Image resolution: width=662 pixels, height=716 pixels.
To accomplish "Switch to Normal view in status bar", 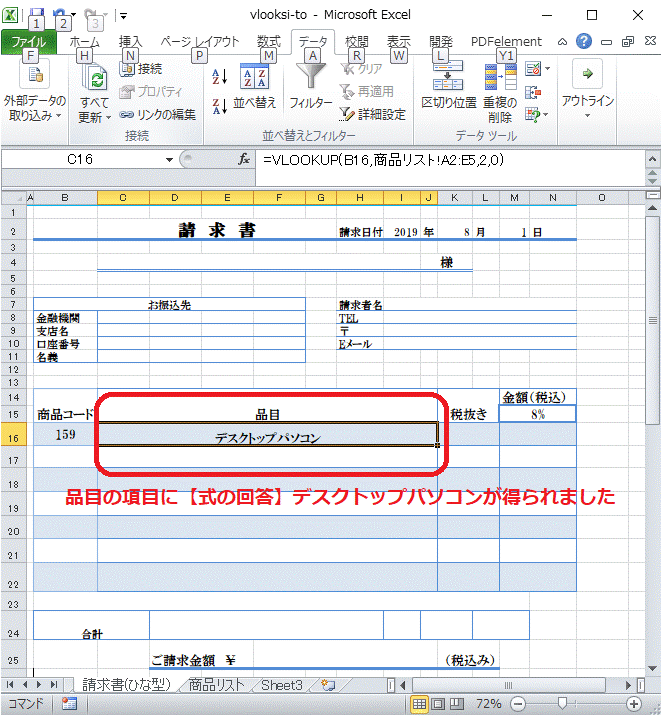I will [420, 704].
